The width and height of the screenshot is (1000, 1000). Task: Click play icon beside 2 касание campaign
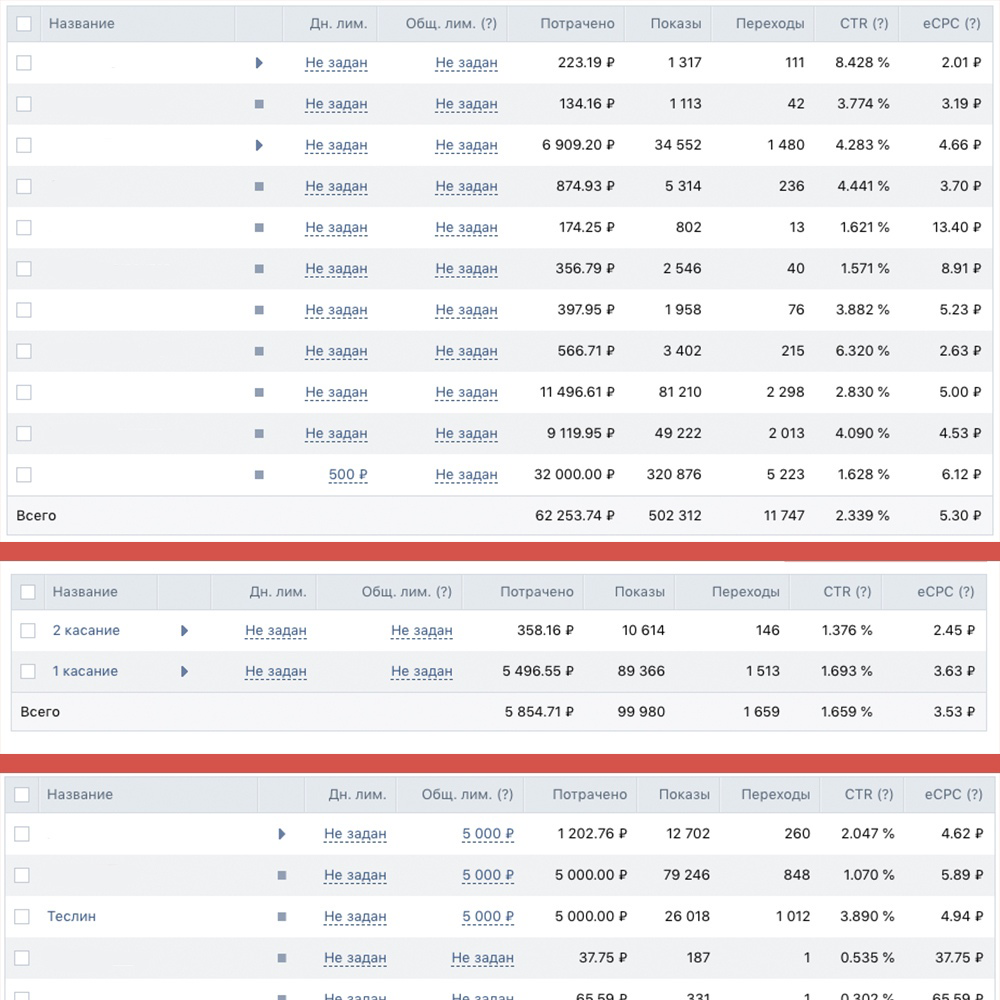pyautogui.click(x=184, y=630)
